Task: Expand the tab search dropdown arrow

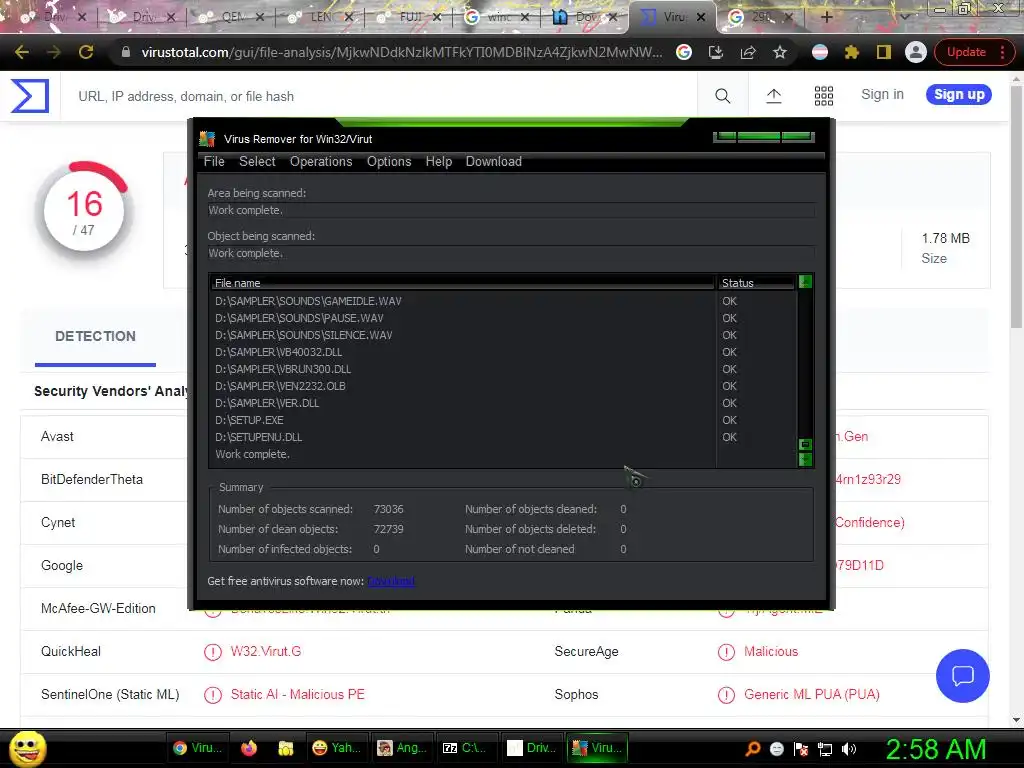Action: pos(904,17)
